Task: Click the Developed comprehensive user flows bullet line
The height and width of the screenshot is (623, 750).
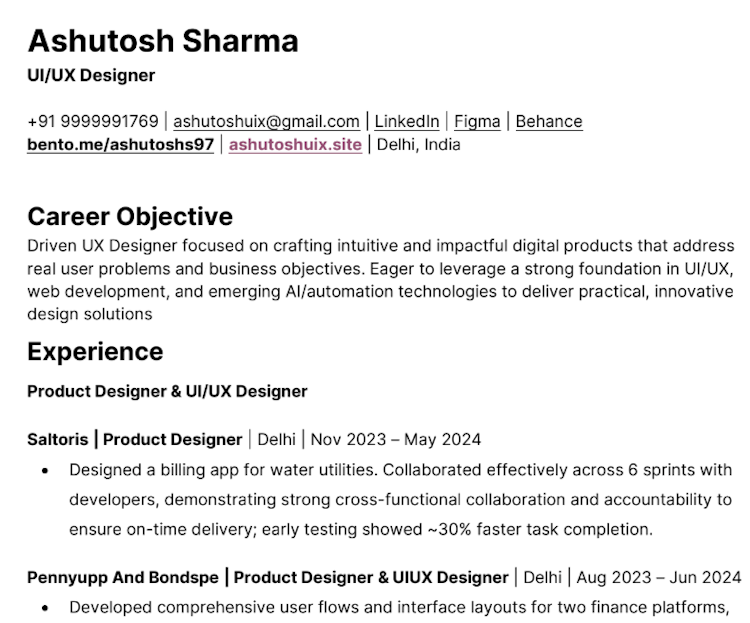Action: tap(399, 607)
